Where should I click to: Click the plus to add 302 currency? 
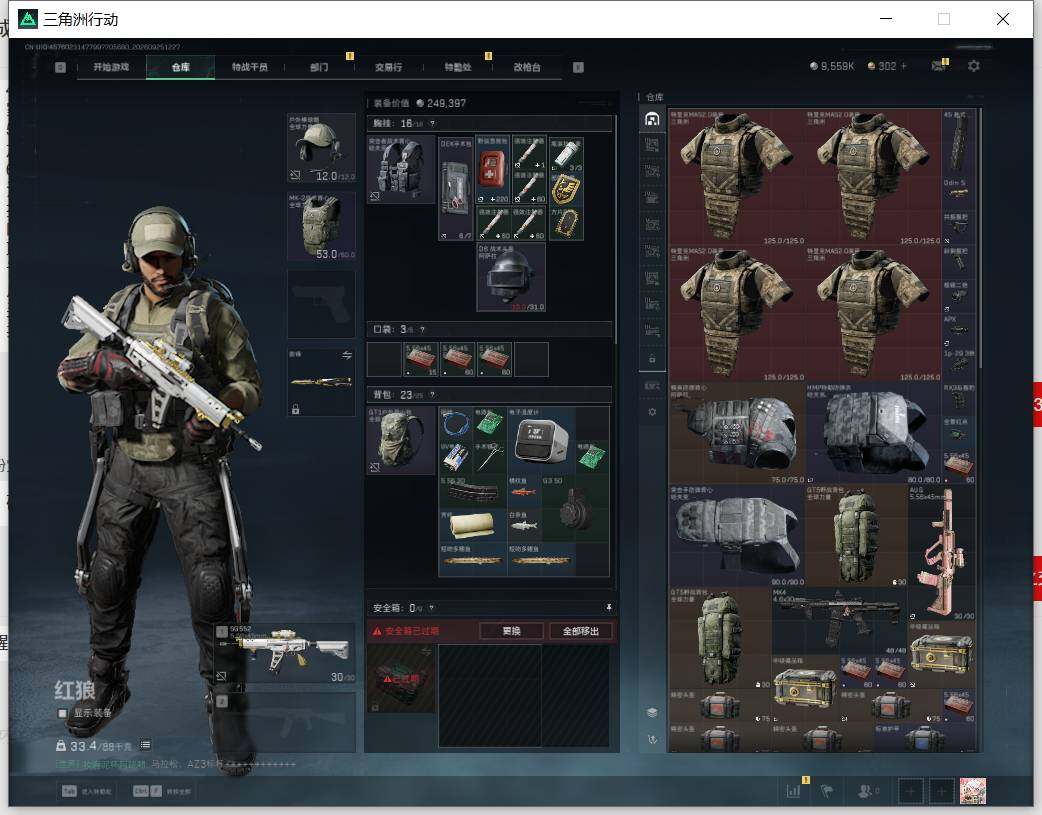point(904,66)
